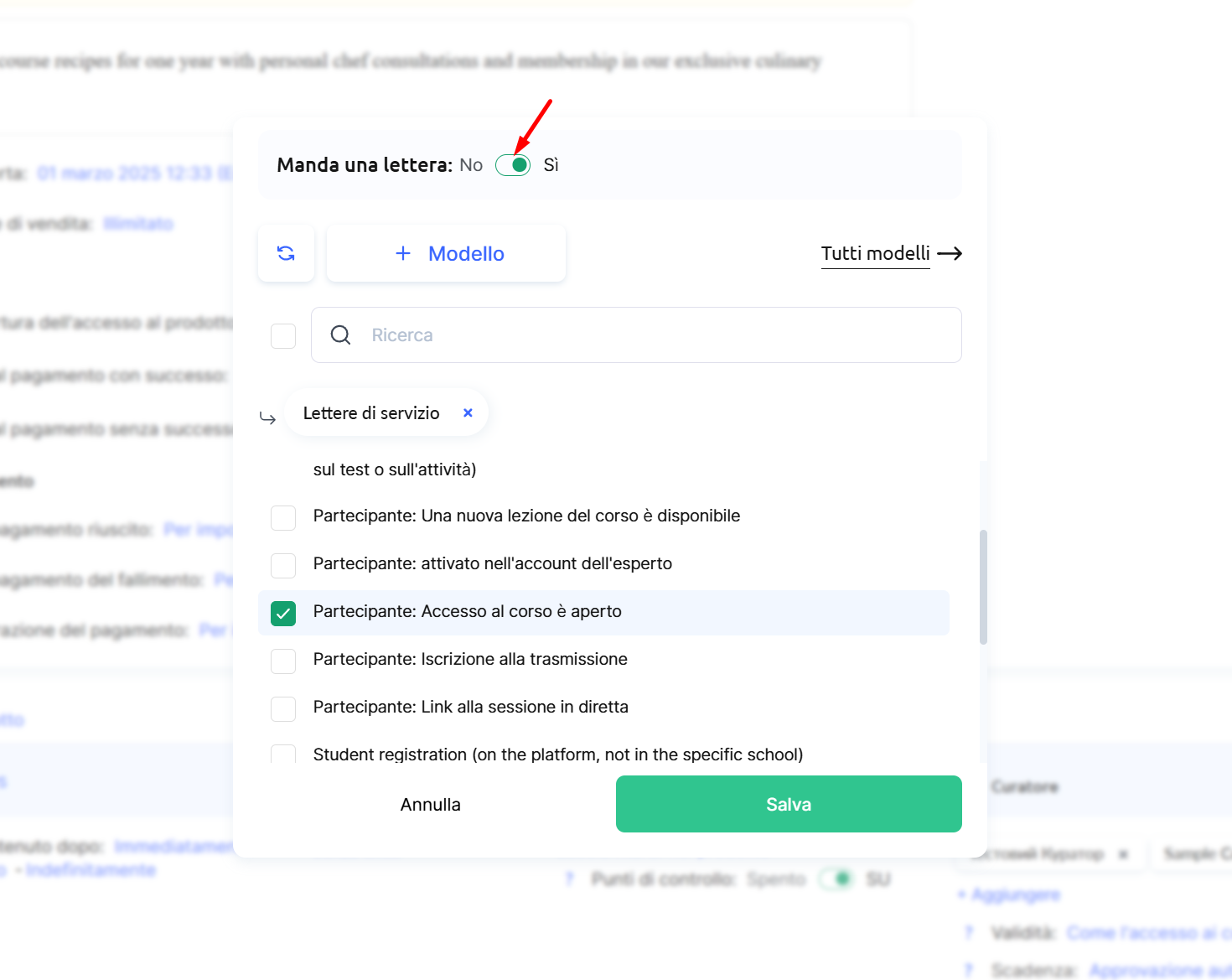
Task: Enable Partecipante: attivato nell'account dell'esperto checkbox
Action: coord(283,566)
